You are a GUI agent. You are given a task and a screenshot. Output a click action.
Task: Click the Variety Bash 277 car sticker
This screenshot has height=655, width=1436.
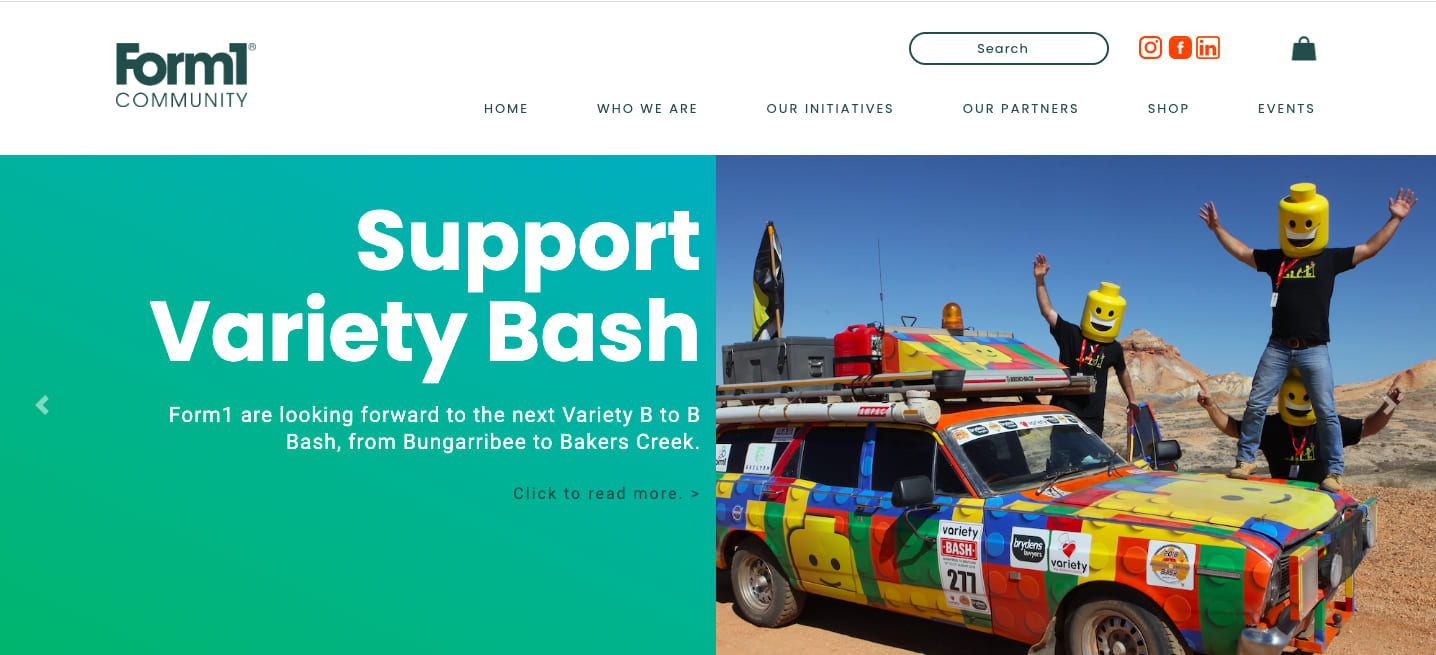961,565
